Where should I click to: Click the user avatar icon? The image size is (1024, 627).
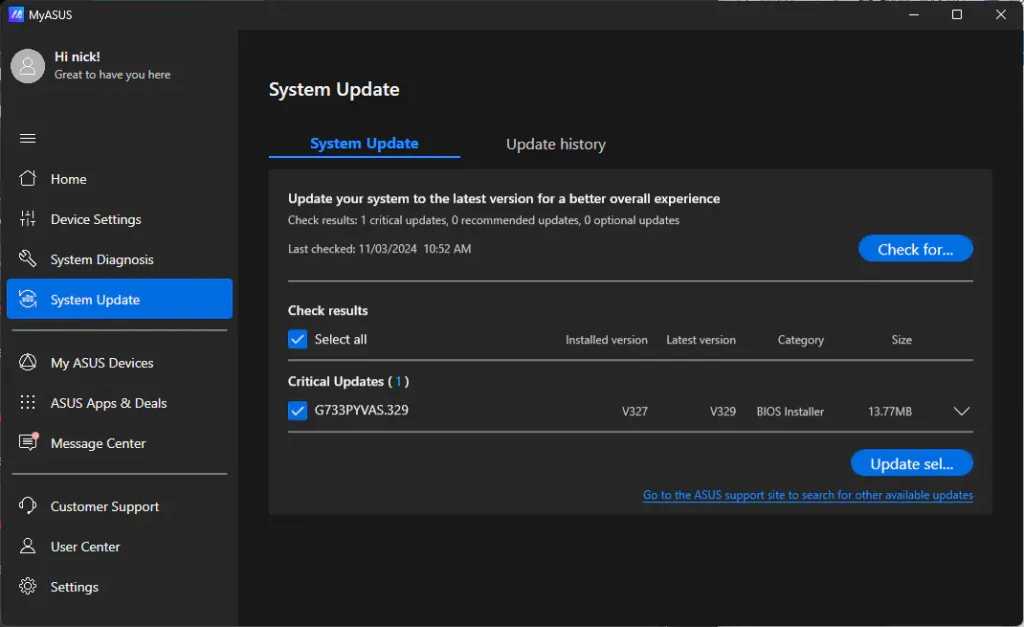27,66
